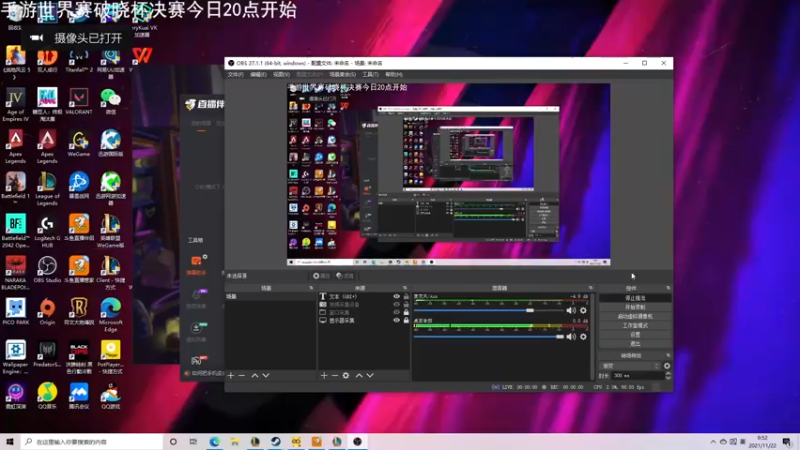Viewport: 800px width, 450px height.
Task: Launch OBS Studio desktop shortcut
Action: tap(47, 269)
